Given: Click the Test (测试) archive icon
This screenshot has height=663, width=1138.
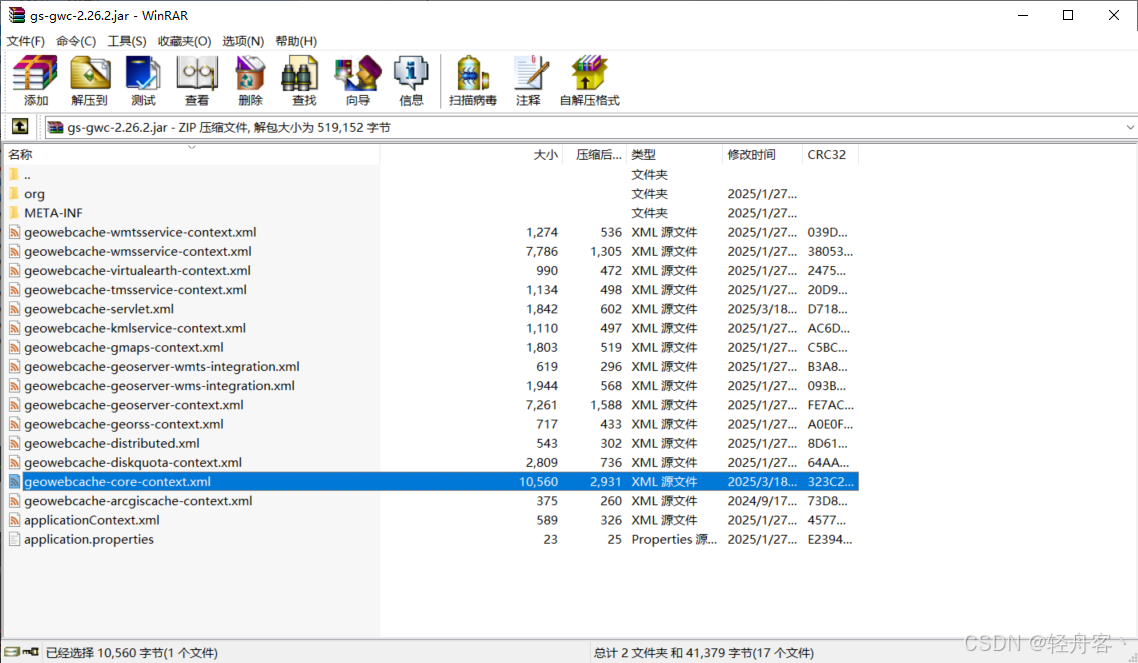Looking at the screenshot, I should point(143,81).
